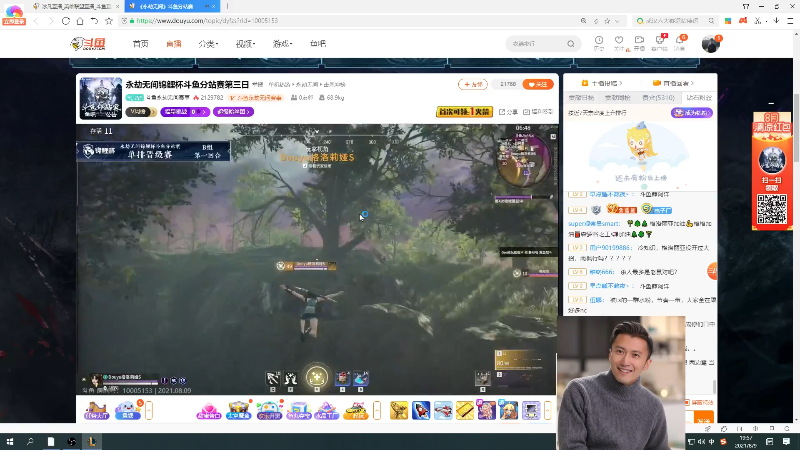Select the blonde character gift

pos(509,410)
